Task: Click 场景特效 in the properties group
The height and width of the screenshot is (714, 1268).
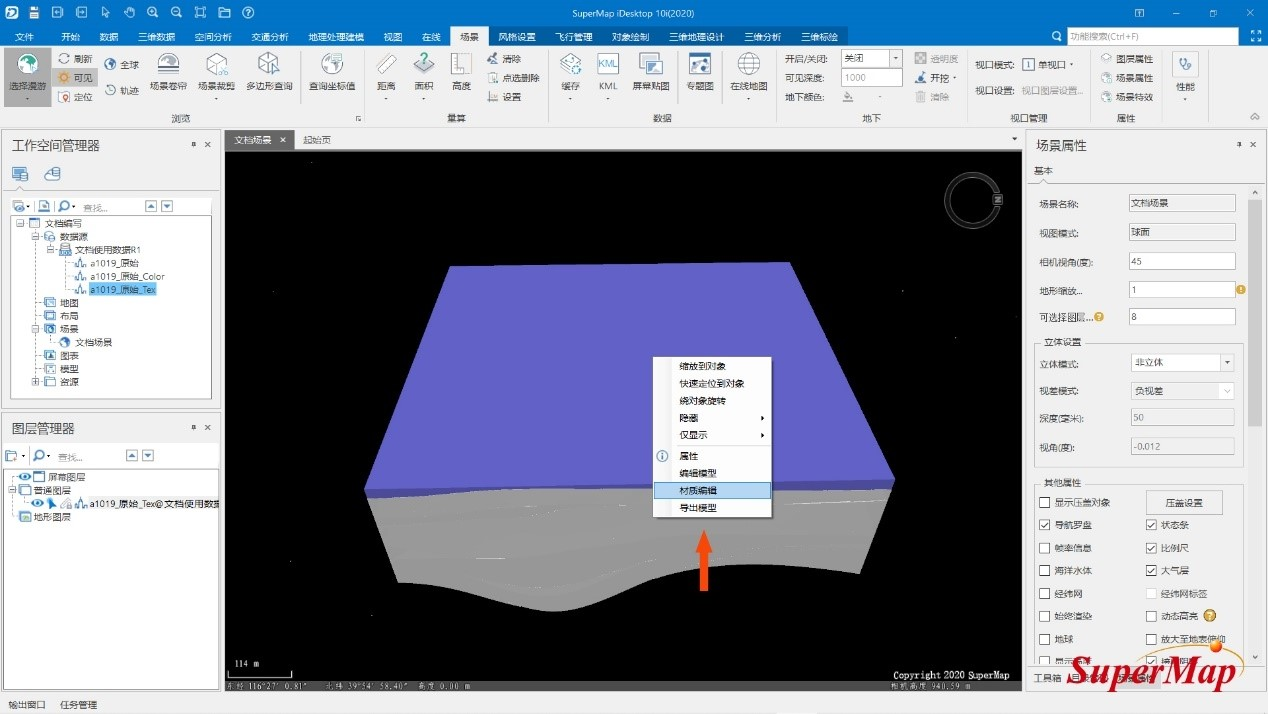Action: click(x=1133, y=97)
